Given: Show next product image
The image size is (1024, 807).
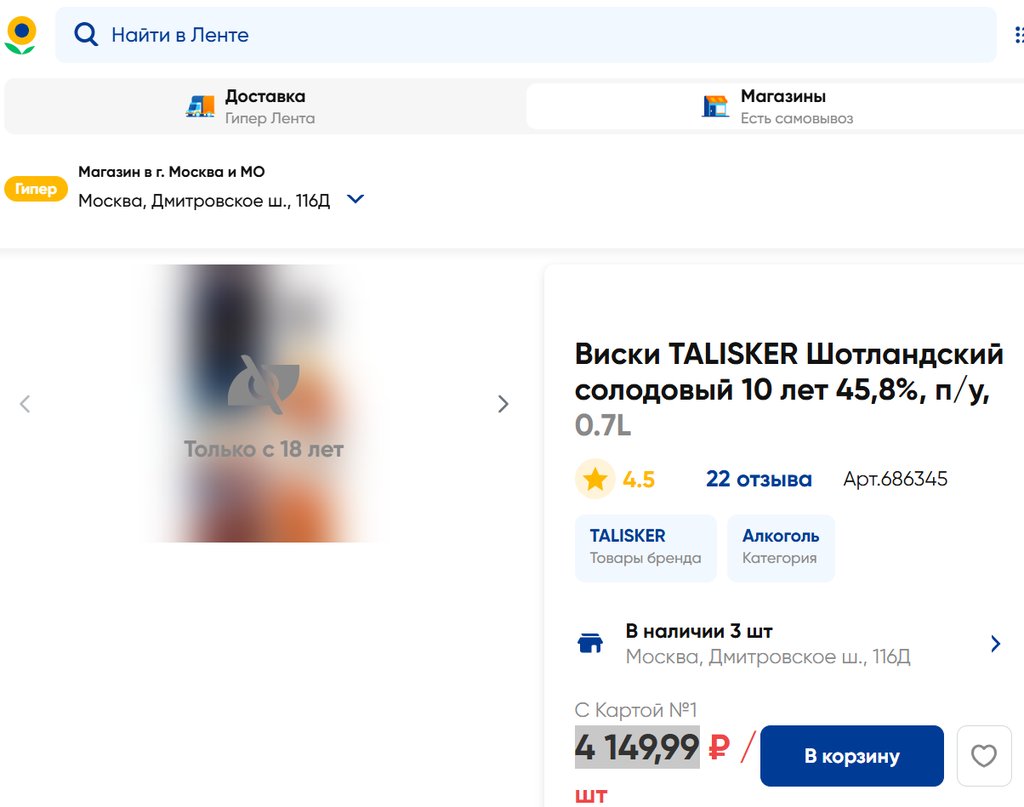Looking at the screenshot, I should coord(503,404).
